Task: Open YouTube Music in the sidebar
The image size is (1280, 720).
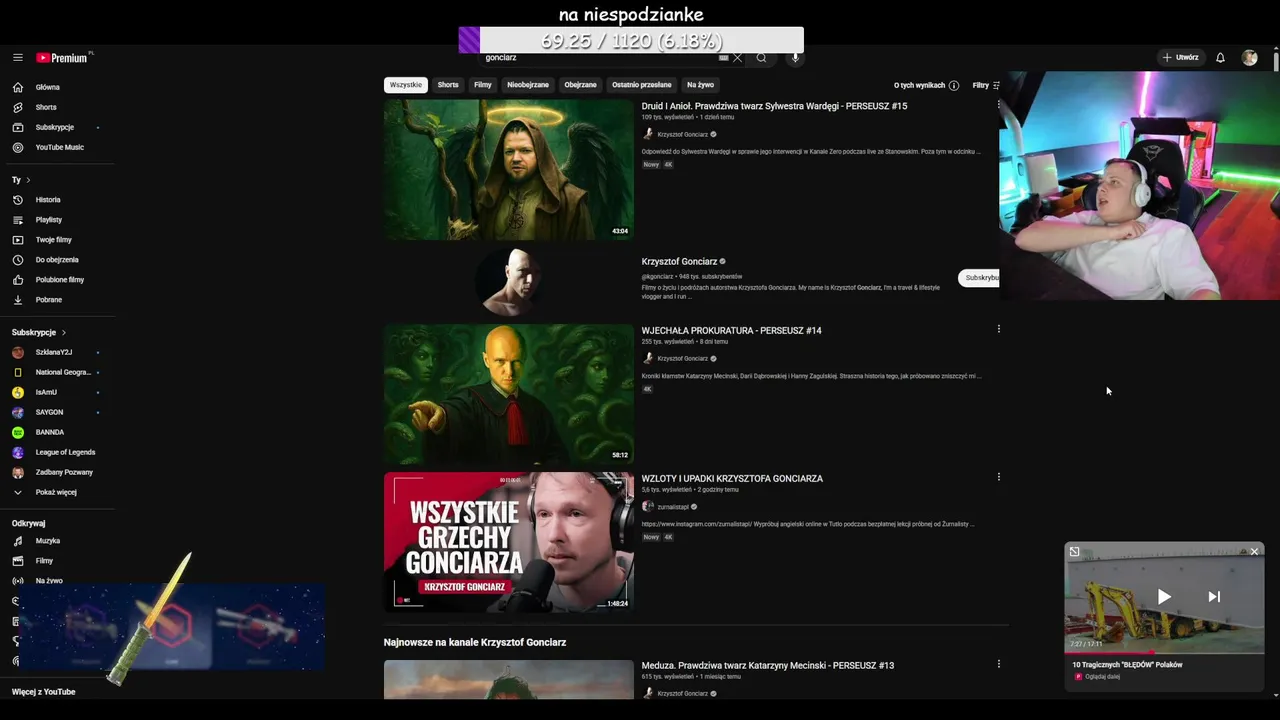Action: (x=58, y=147)
